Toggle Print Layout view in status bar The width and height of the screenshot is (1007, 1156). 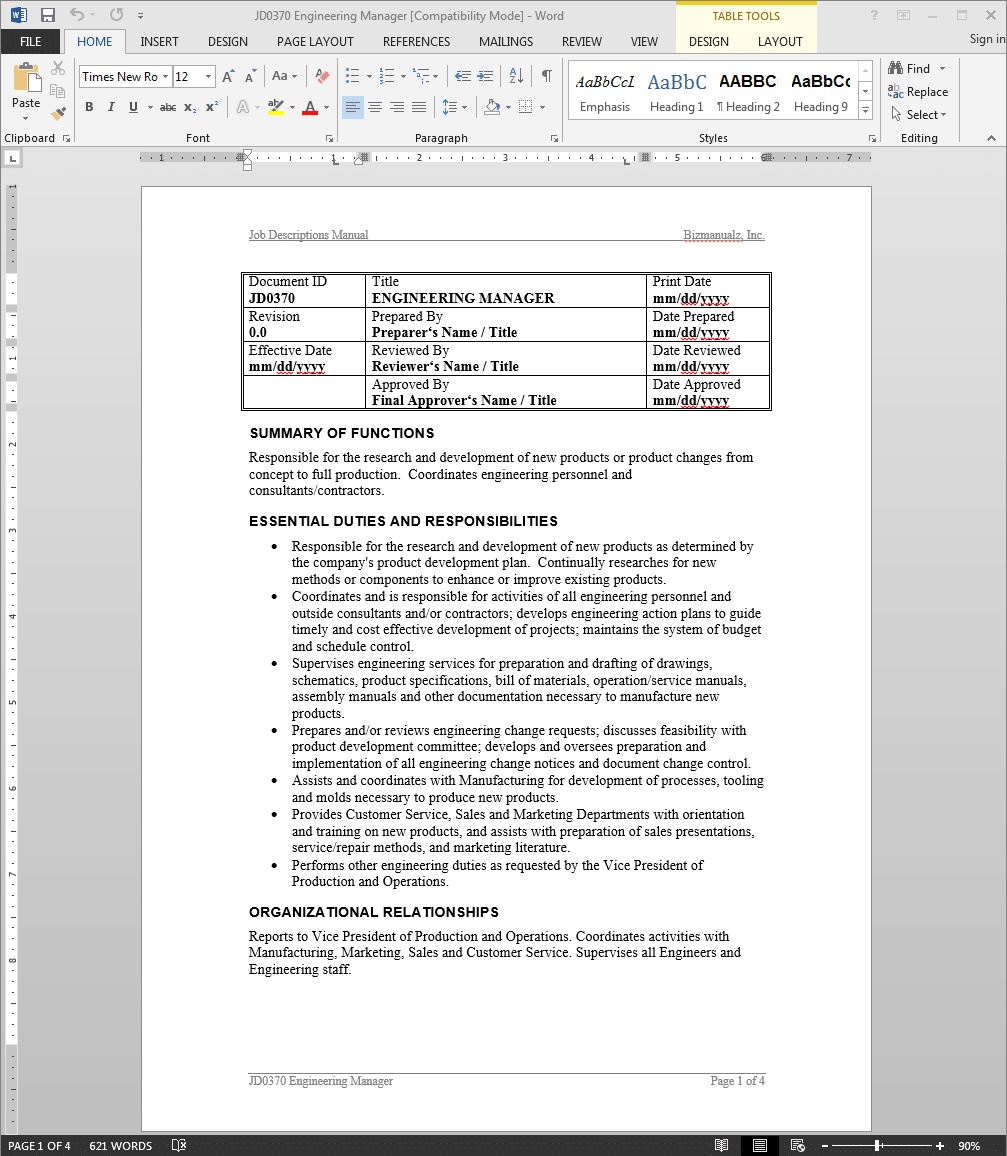point(760,1145)
